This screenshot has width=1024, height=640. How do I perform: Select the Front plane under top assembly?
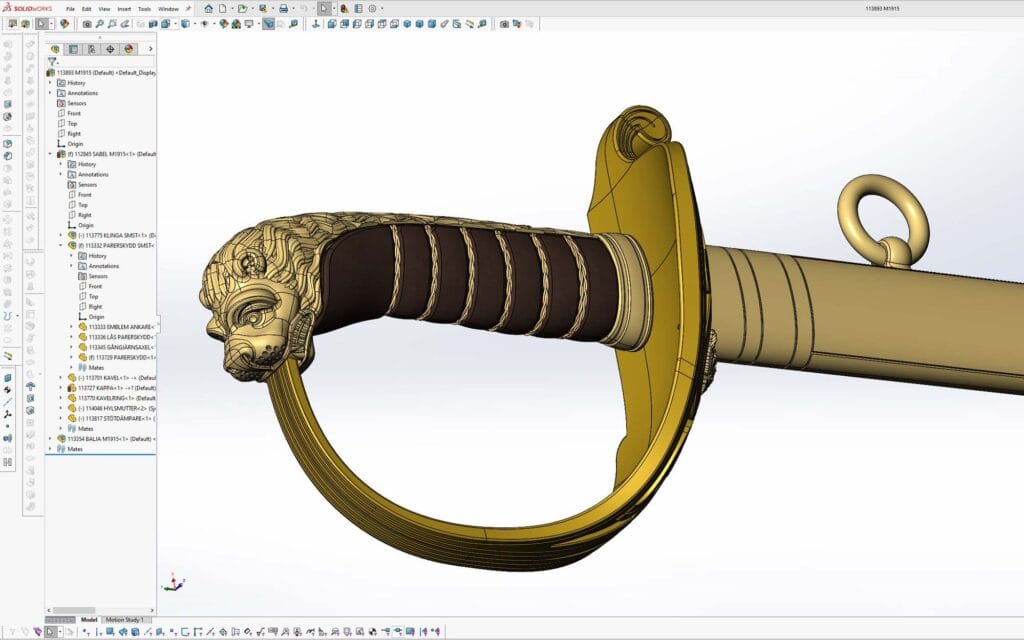tap(74, 113)
